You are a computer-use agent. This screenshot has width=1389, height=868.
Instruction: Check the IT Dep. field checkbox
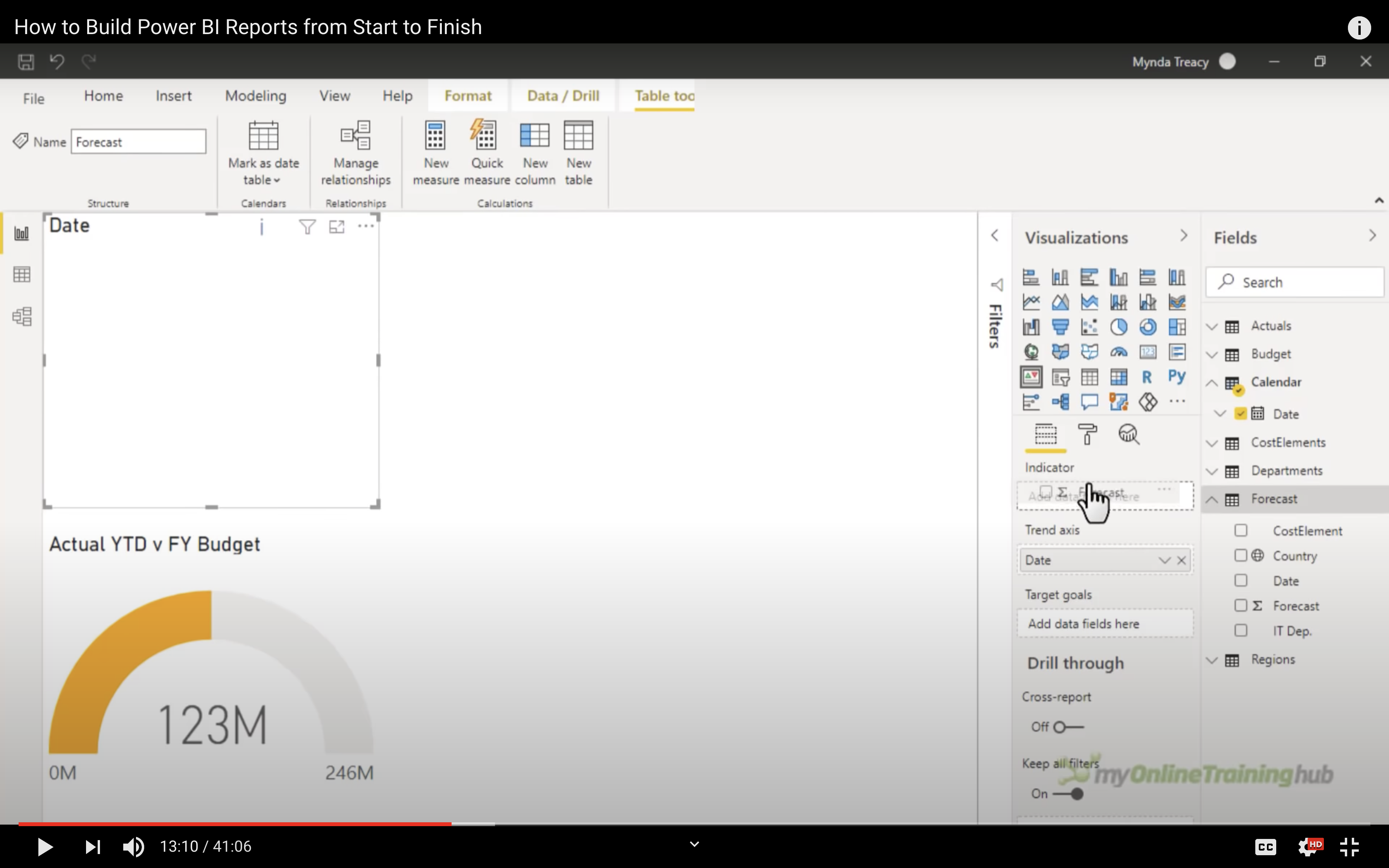(1240, 630)
